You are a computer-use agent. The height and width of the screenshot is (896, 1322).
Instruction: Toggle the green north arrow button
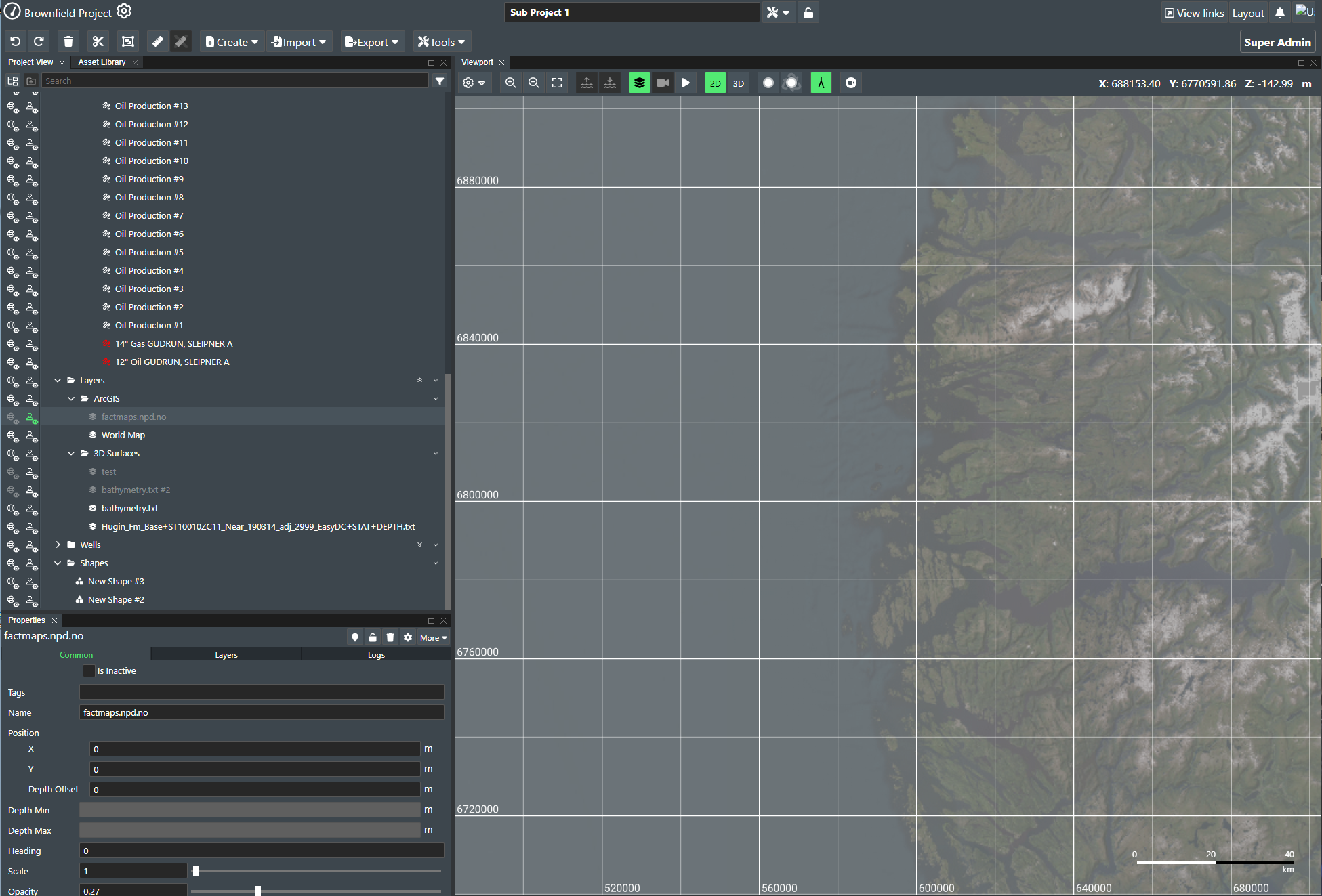[821, 83]
